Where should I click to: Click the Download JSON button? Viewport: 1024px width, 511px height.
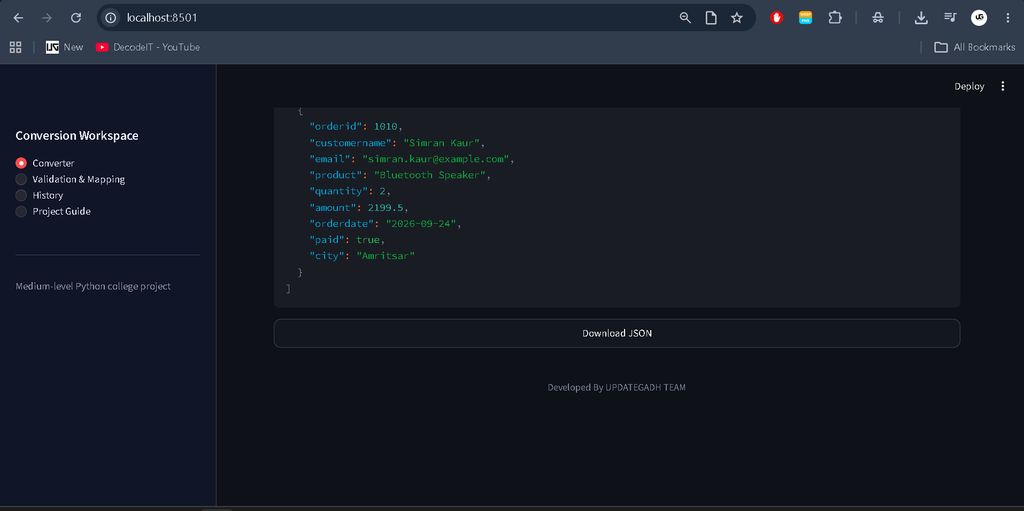coord(616,333)
